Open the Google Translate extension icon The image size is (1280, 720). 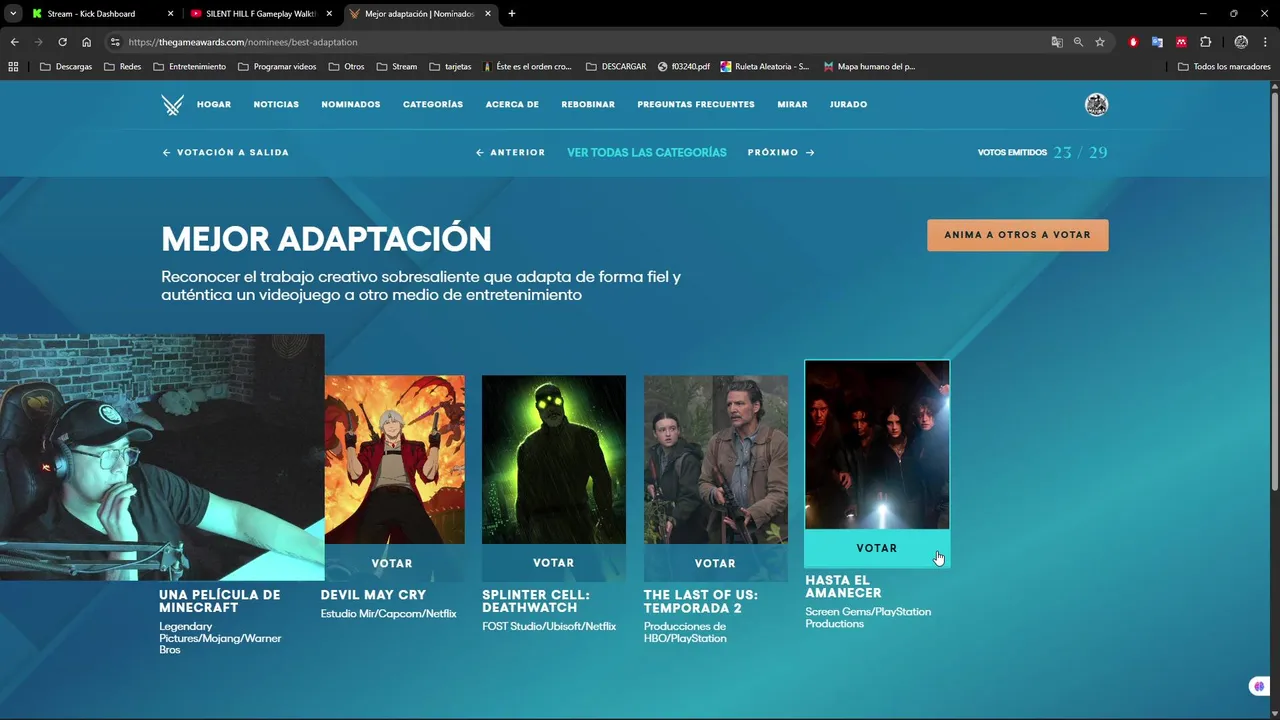click(1157, 42)
